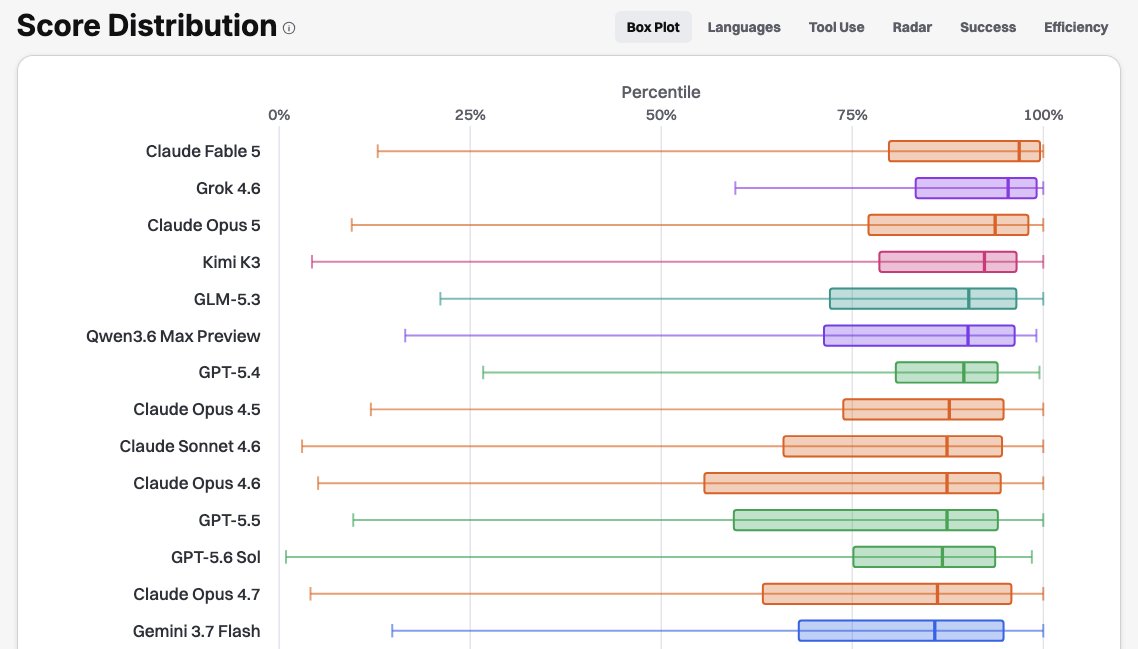Image resolution: width=1138 pixels, height=649 pixels.
Task: Click the Claude Sonnet 4.6 label
Action: 189,446
